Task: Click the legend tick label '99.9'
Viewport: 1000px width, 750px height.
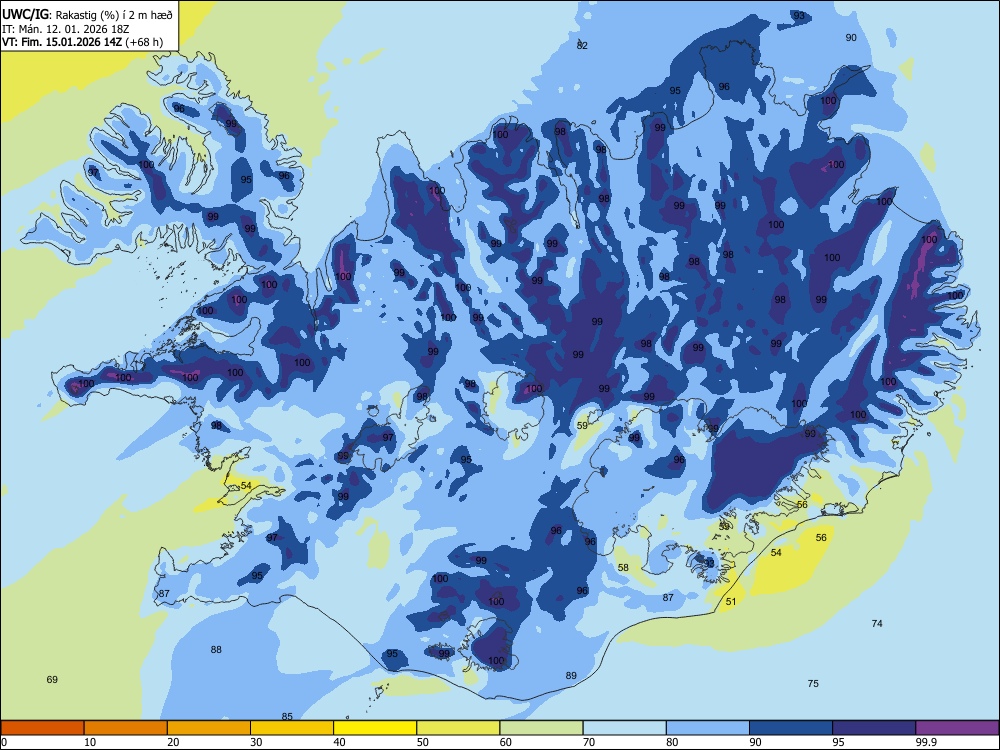Action: [x=925, y=742]
